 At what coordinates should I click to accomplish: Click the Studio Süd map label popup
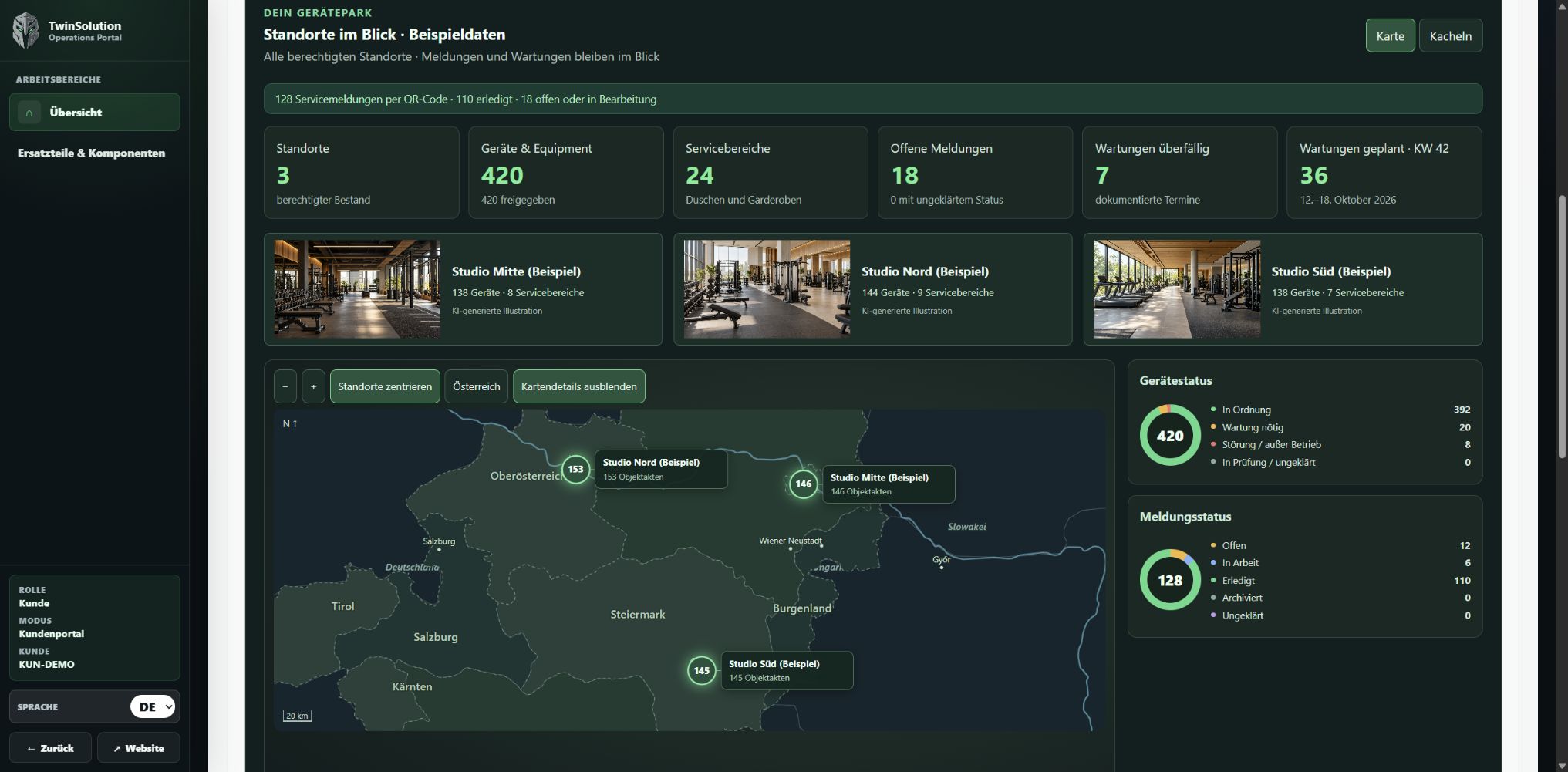click(x=787, y=670)
